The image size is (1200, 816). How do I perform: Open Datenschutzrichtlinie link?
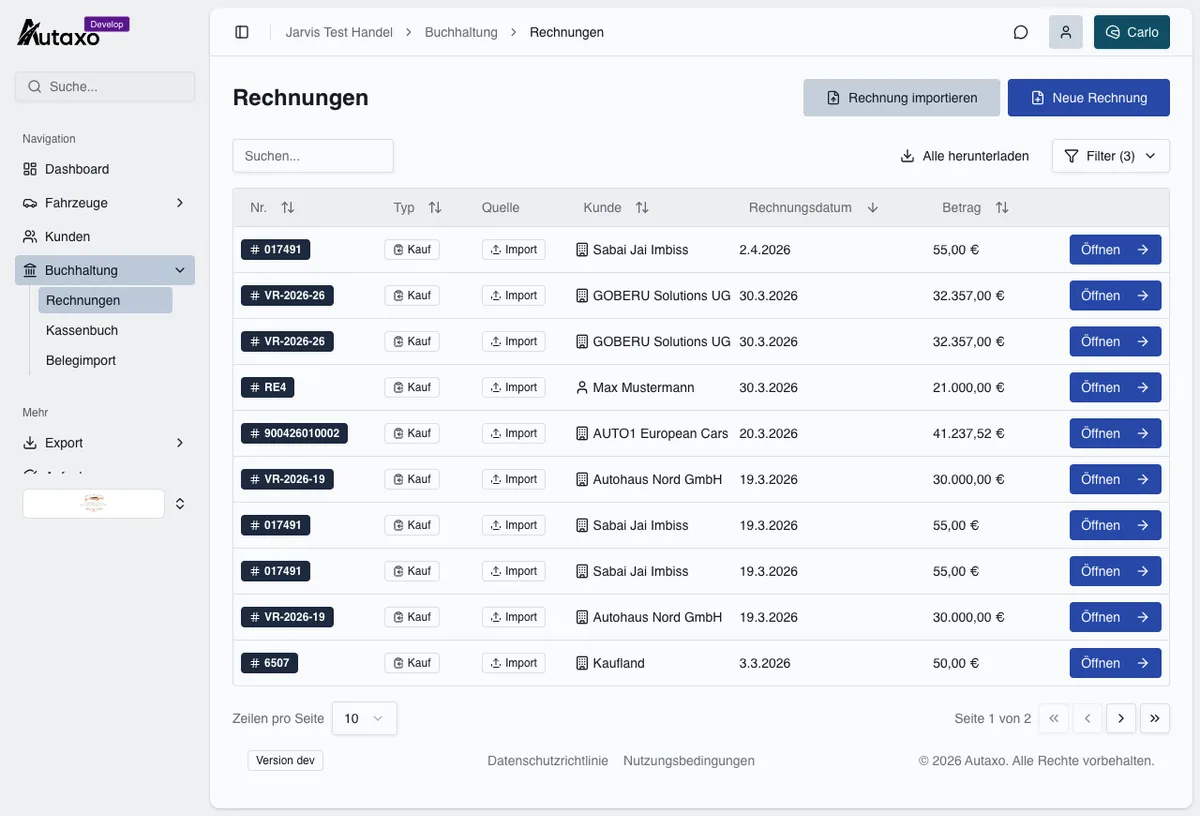(x=548, y=761)
